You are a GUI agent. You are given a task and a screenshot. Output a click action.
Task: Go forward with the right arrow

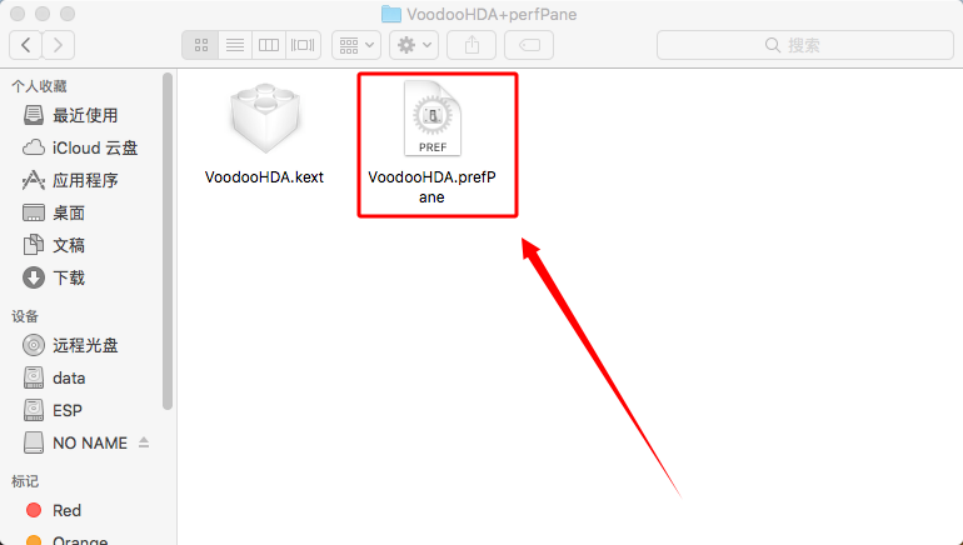(x=58, y=45)
